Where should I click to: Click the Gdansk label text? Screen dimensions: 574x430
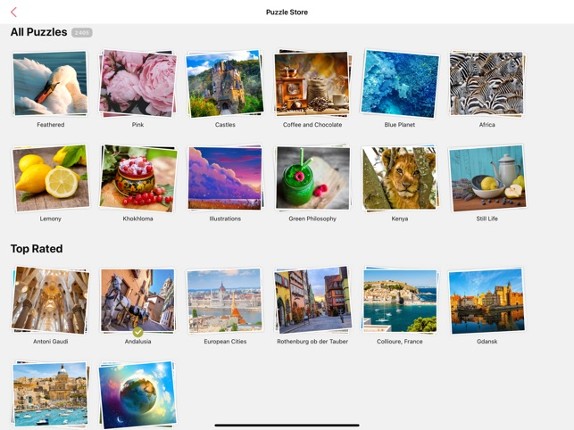pos(487,341)
